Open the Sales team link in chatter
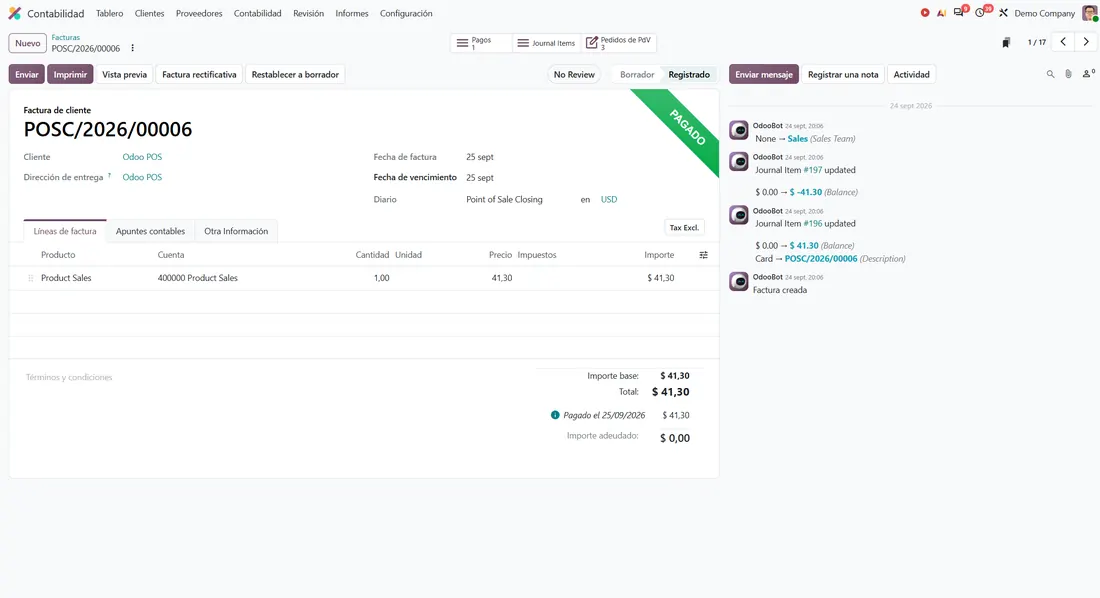 click(798, 139)
